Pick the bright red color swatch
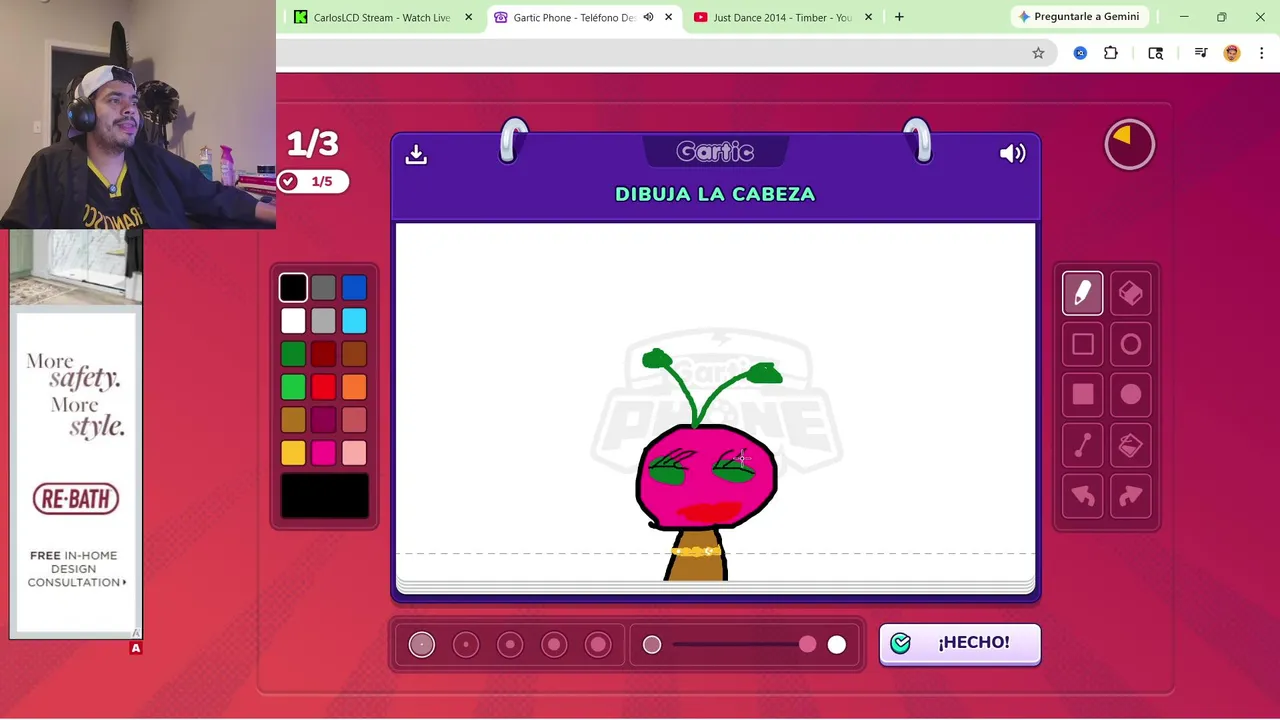The height and width of the screenshot is (720, 1280). (x=323, y=387)
